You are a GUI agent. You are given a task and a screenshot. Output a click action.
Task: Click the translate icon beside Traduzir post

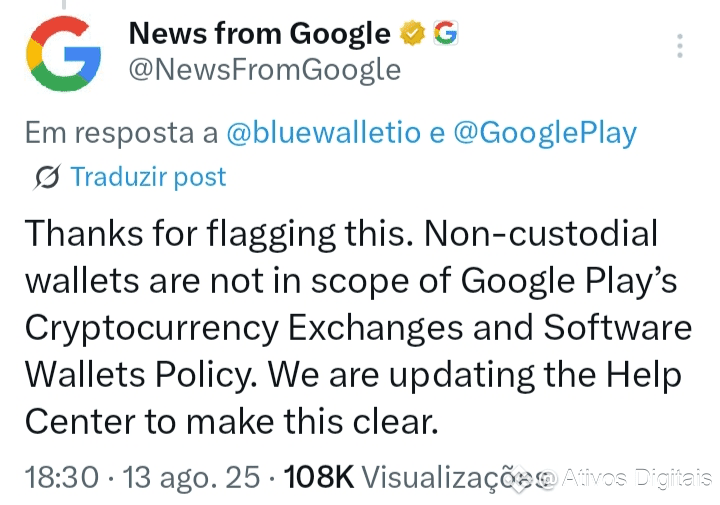pos(46,178)
